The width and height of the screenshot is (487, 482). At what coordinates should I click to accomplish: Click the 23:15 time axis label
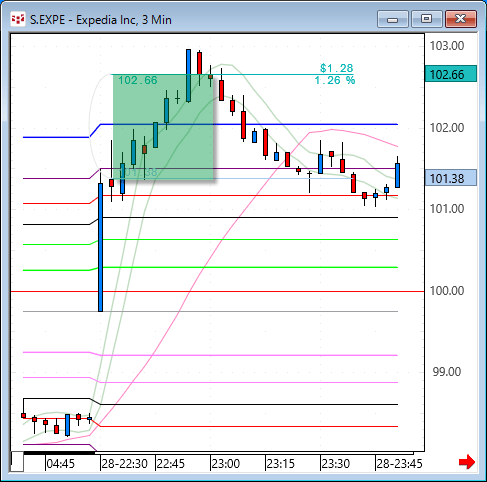click(x=281, y=464)
